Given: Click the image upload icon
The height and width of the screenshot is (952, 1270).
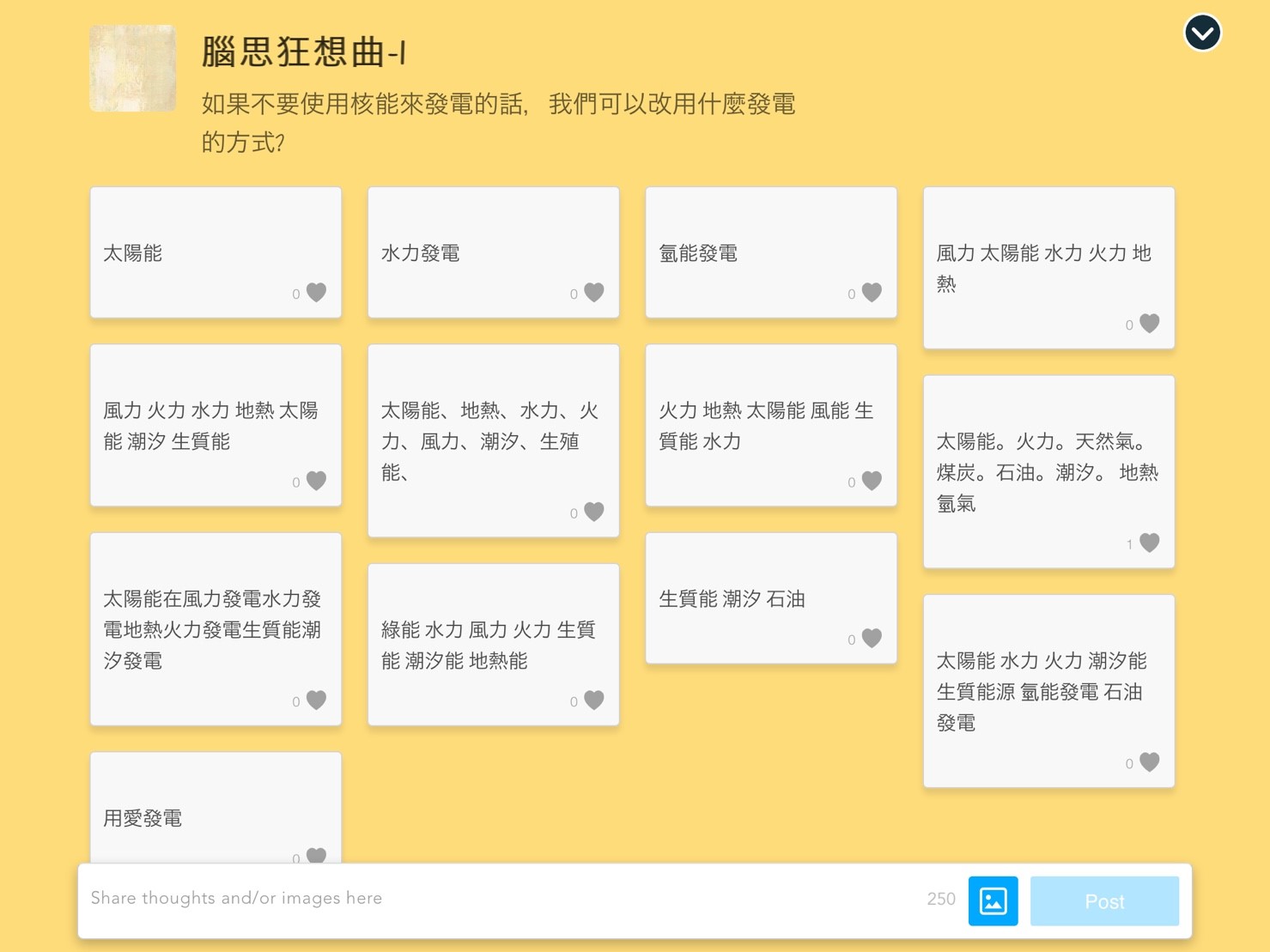Looking at the screenshot, I should (993, 900).
